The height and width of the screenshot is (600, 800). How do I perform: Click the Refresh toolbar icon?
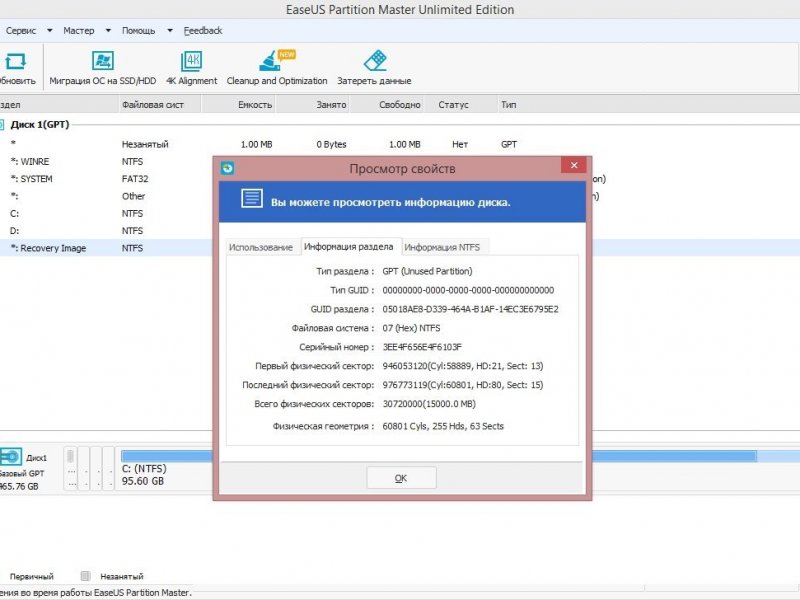pyautogui.click(x=15, y=61)
